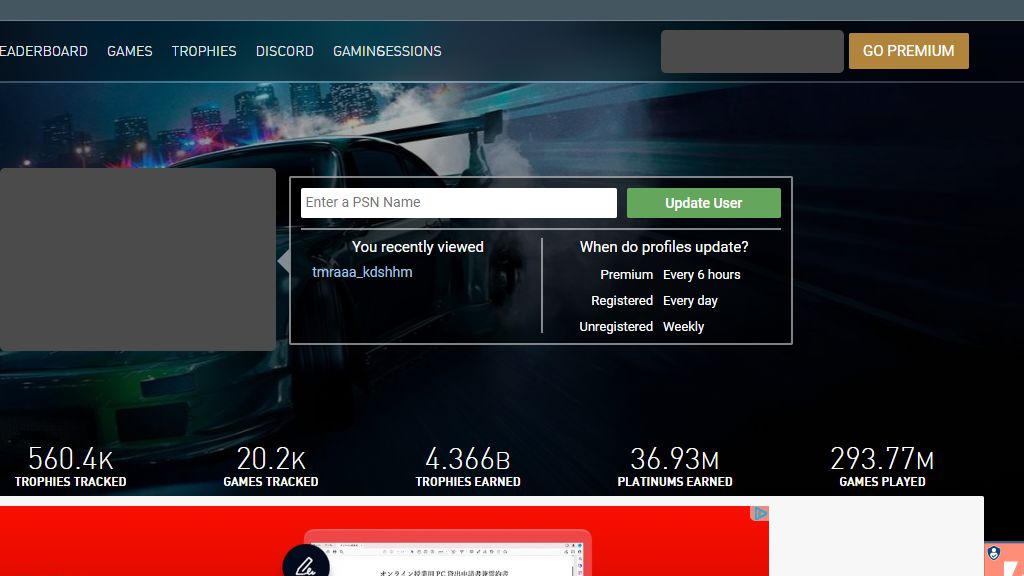The width and height of the screenshot is (1024, 576).
Task: Click the green Update User button
Action: coord(703,203)
